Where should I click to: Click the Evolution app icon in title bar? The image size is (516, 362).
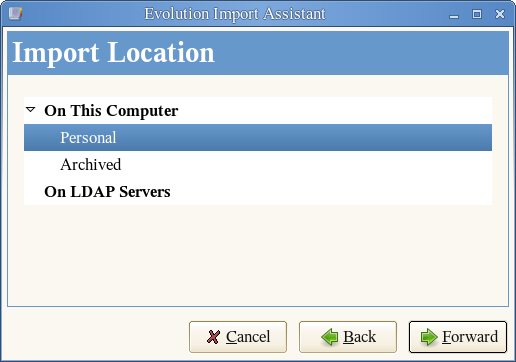tap(15, 14)
